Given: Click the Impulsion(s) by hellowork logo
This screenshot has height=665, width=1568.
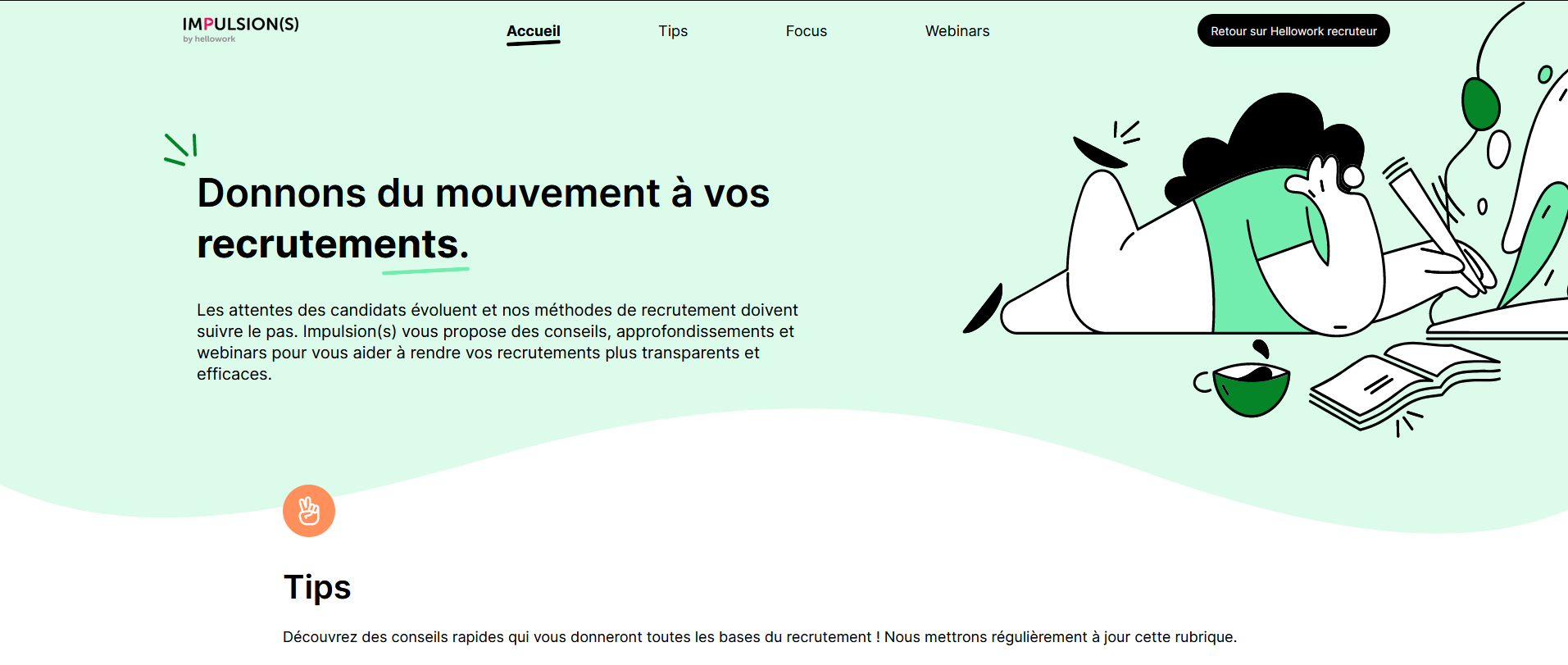Looking at the screenshot, I should [240, 30].
